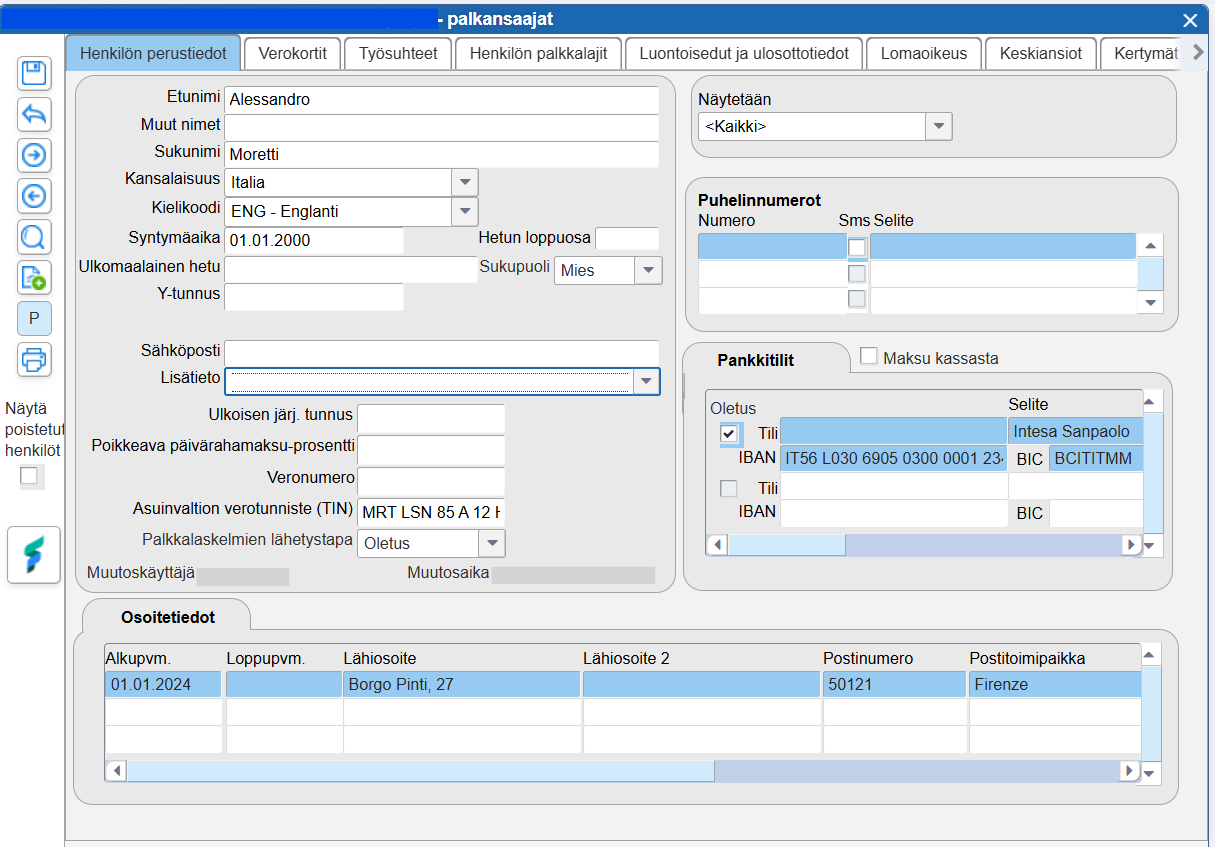The image size is (1215, 847).
Task: Enable Näytä poistetut henkilöt checkbox
Action: tap(29, 476)
